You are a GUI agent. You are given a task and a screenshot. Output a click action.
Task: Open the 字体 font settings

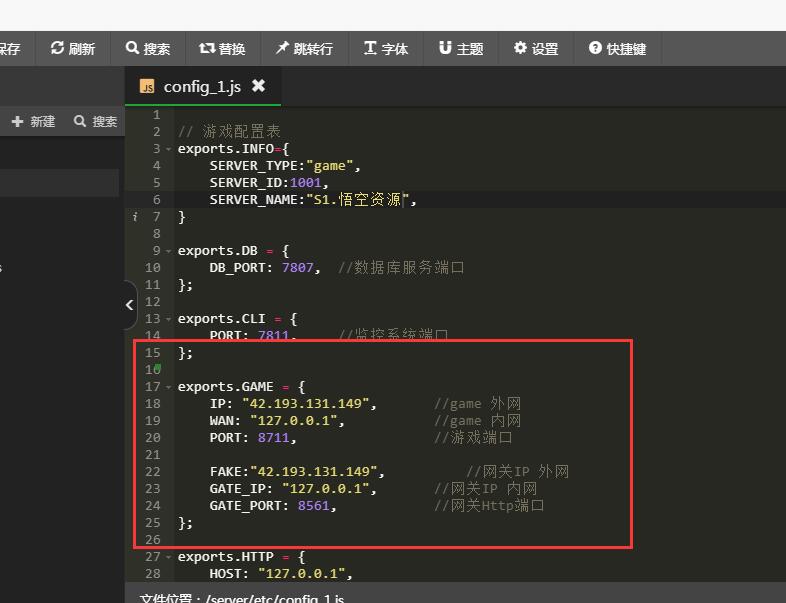[385, 48]
